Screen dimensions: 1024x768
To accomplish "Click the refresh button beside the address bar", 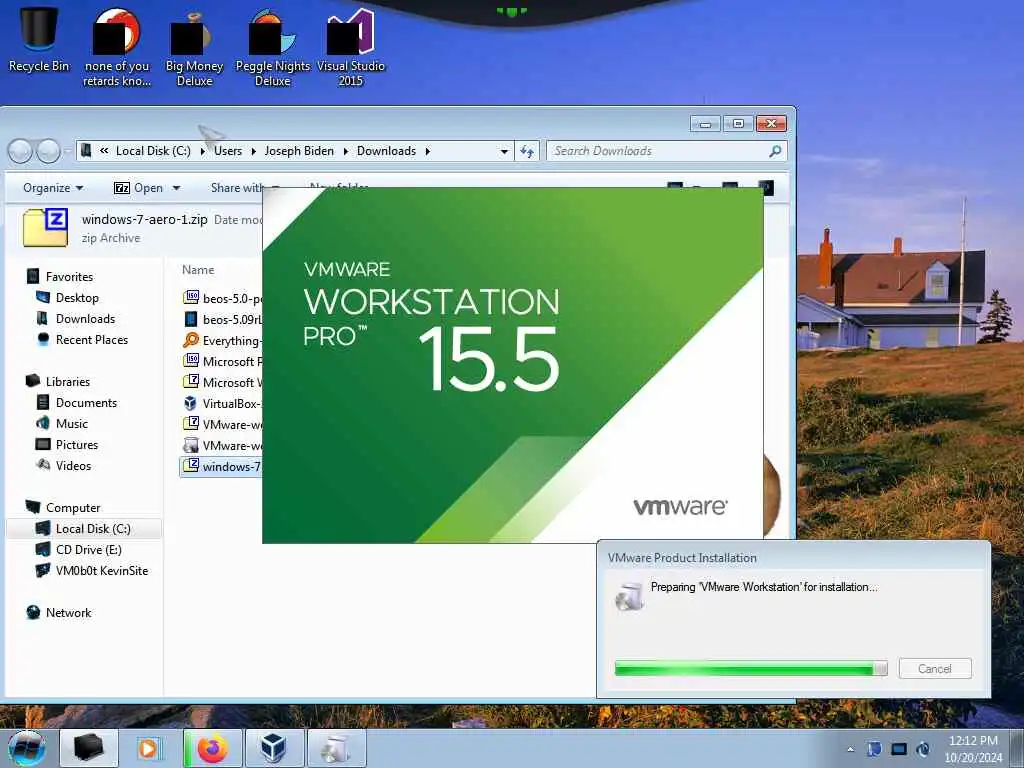I will click(527, 151).
